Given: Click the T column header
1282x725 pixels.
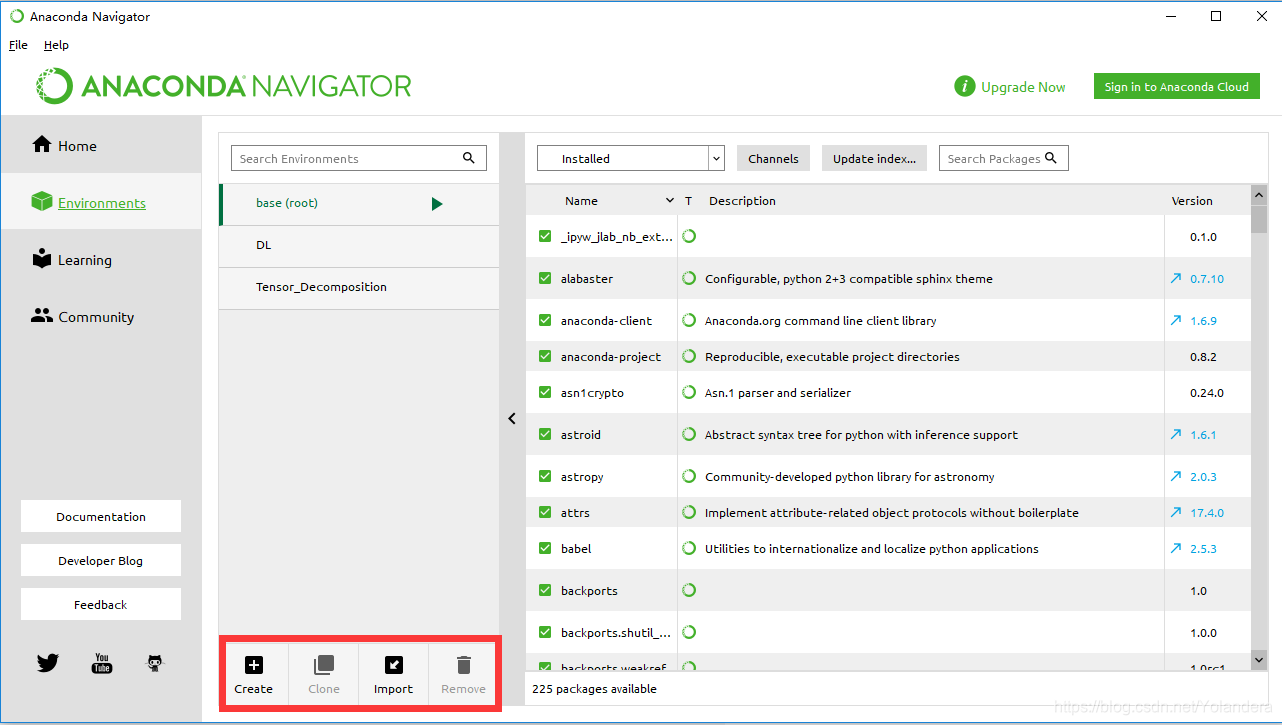Looking at the screenshot, I should pos(688,201).
